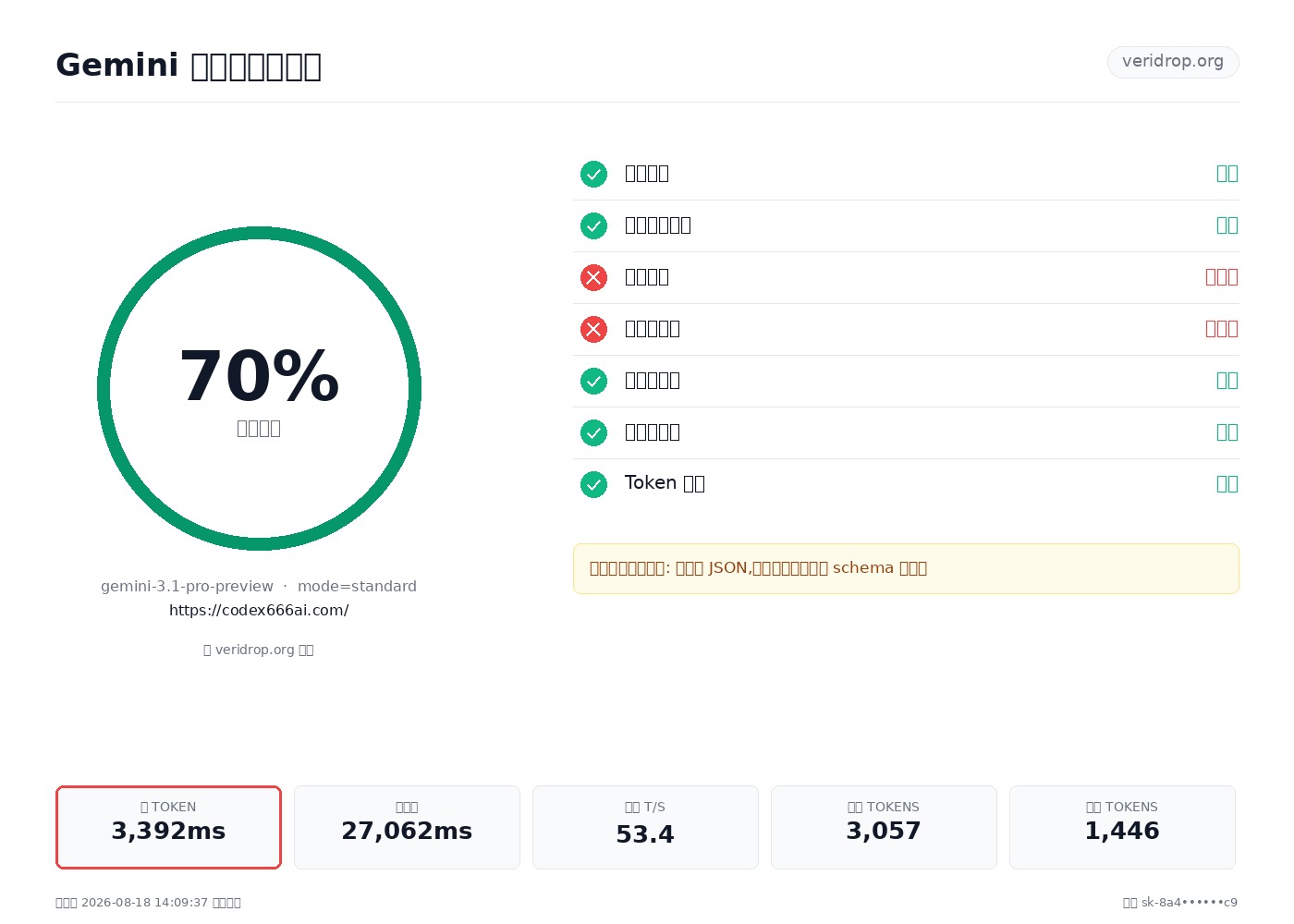
Task: Click the yellow warning box mentioning JSON schema
Action: (906, 568)
